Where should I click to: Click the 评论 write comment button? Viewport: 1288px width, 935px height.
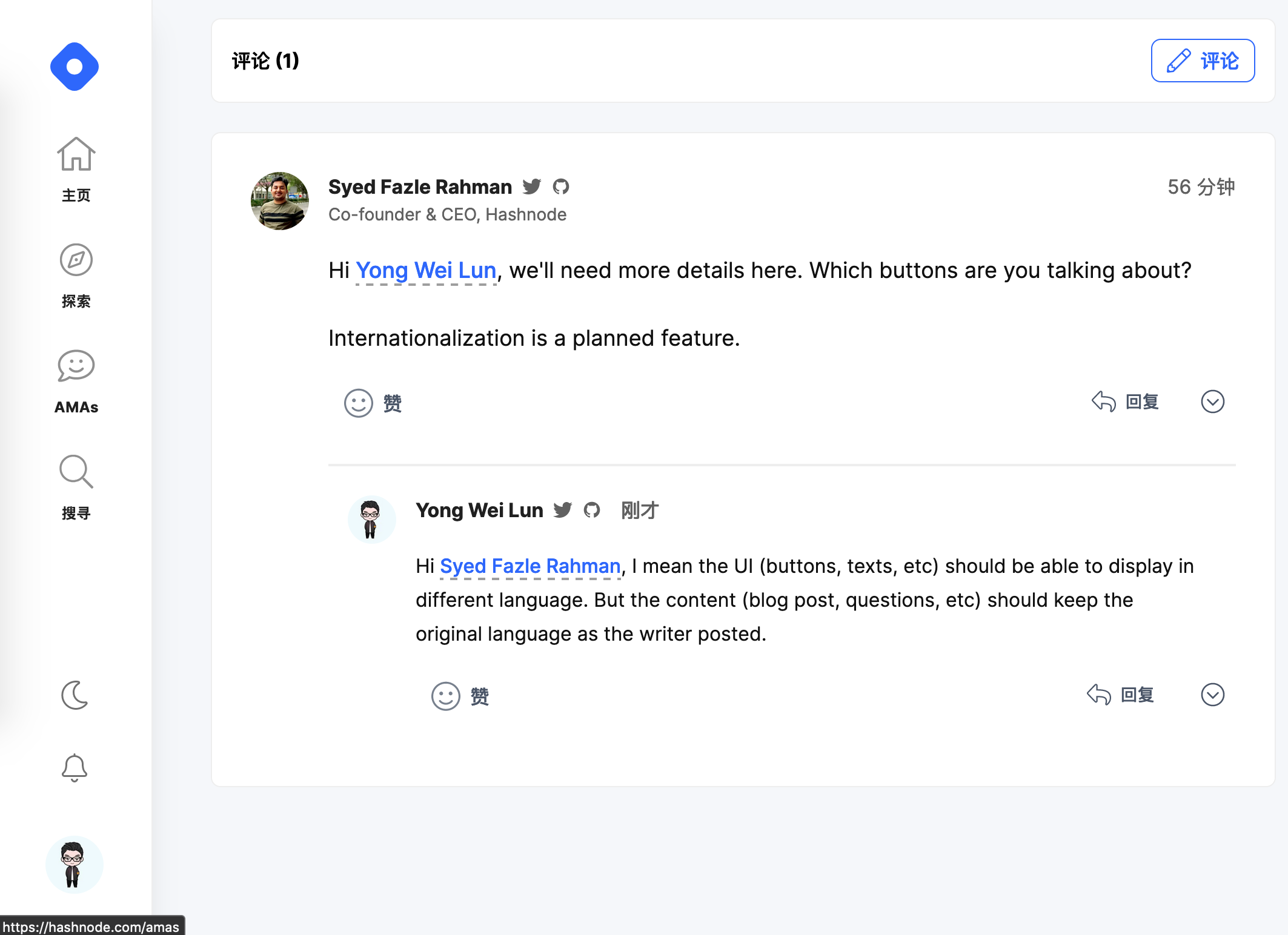click(1202, 61)
